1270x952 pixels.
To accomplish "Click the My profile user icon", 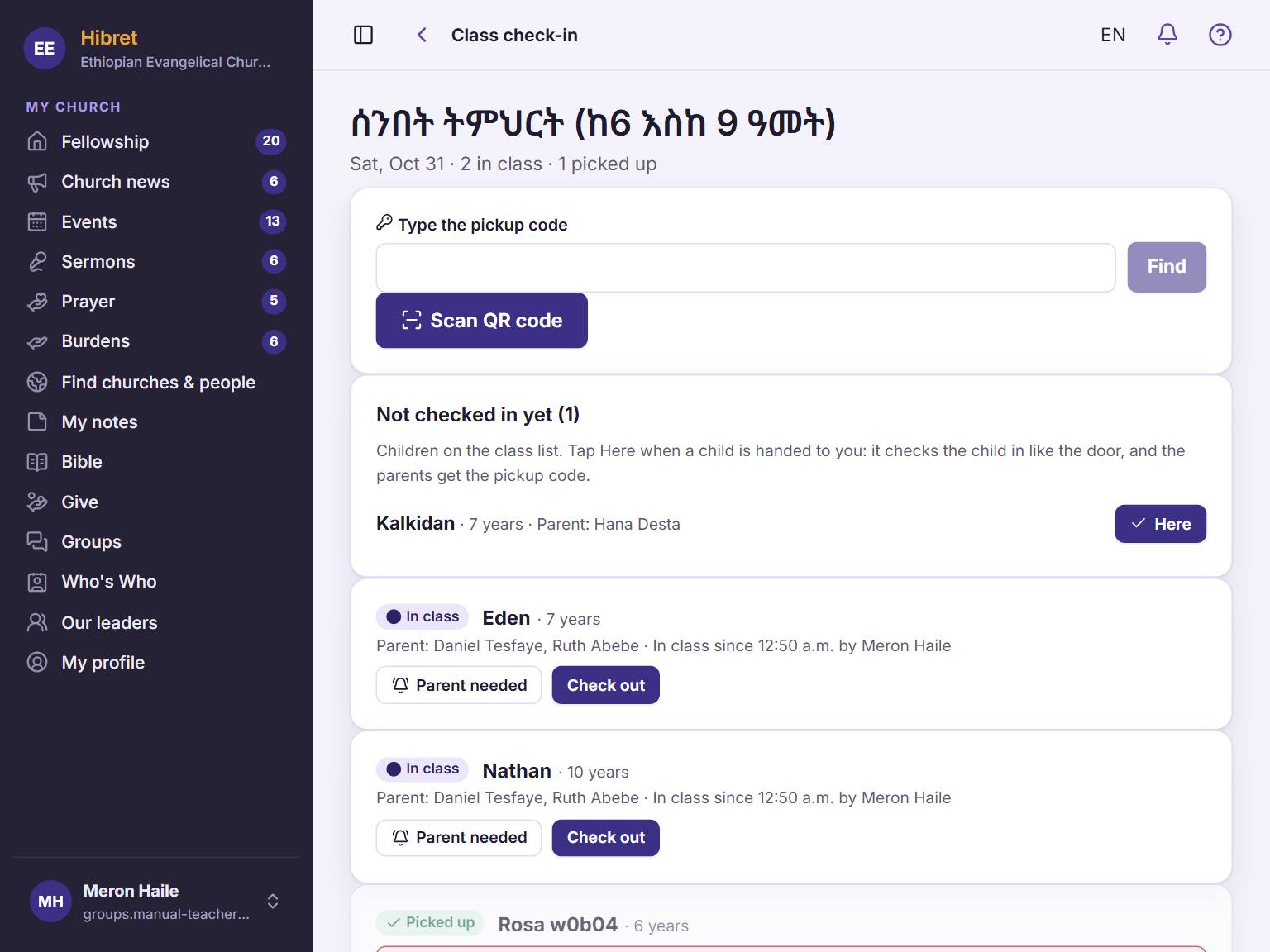I will [x=37, y=662].
